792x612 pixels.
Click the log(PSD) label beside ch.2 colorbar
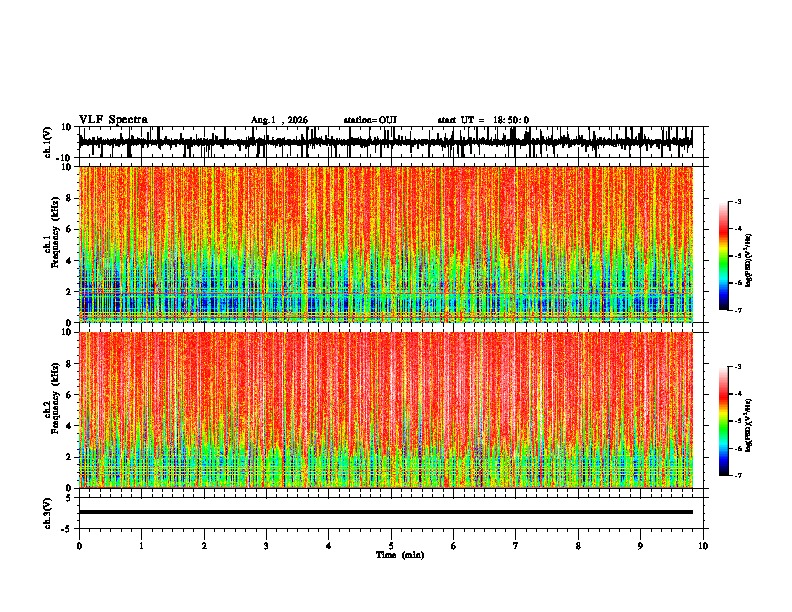pos(749,425)
